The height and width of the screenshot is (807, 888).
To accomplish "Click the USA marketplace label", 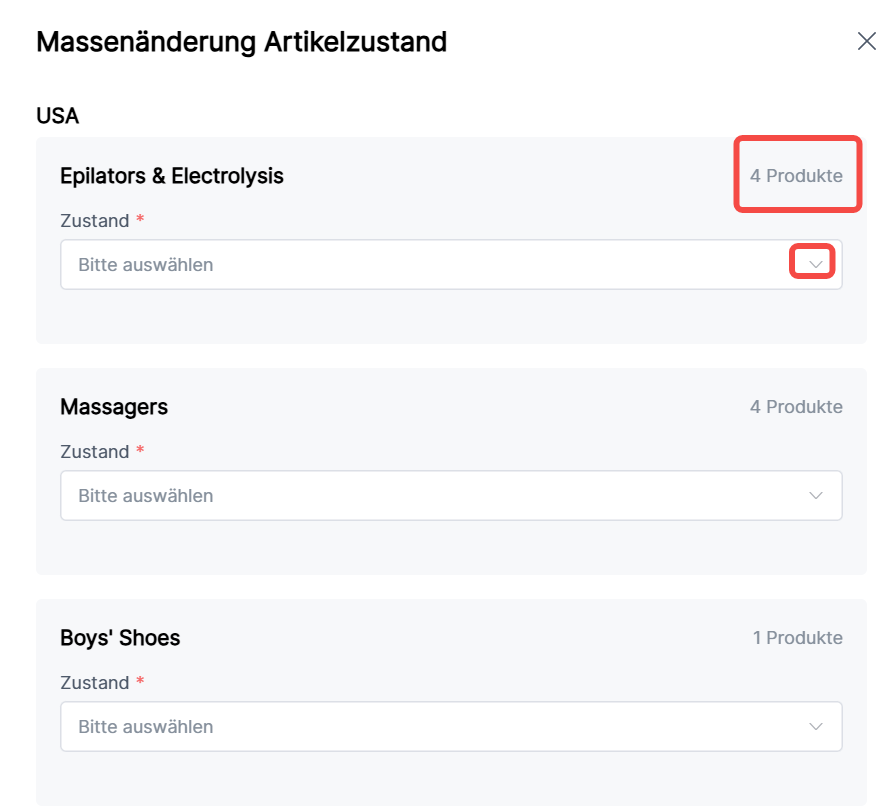I will [58, 116].
